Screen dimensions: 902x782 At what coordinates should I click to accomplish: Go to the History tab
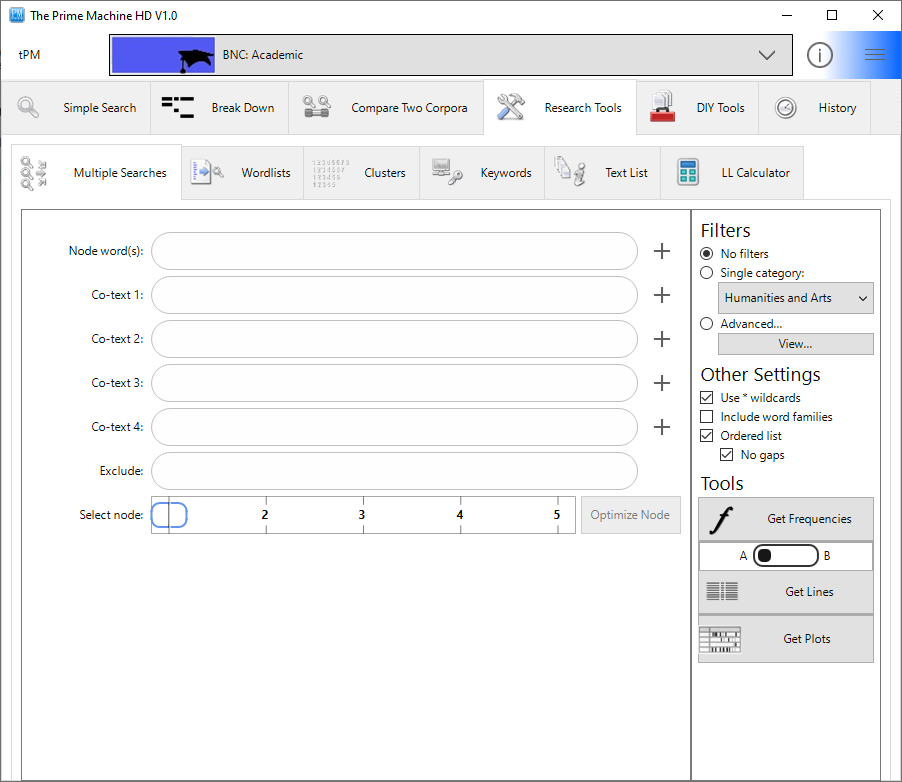pyautogui.click(x=815, y=108)
